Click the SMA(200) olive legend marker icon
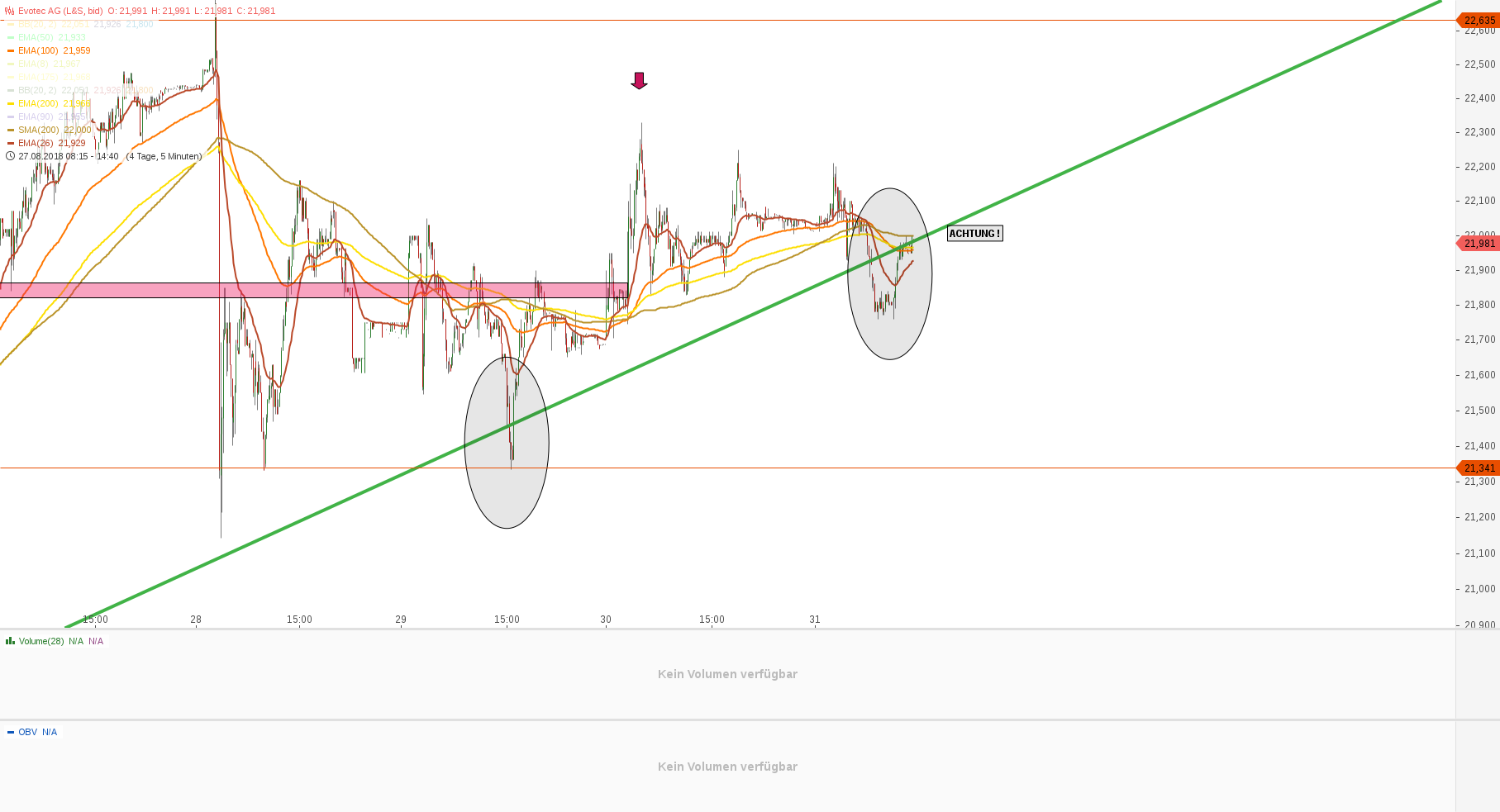The image size is (1500, 812). click(x=9, y=130)
